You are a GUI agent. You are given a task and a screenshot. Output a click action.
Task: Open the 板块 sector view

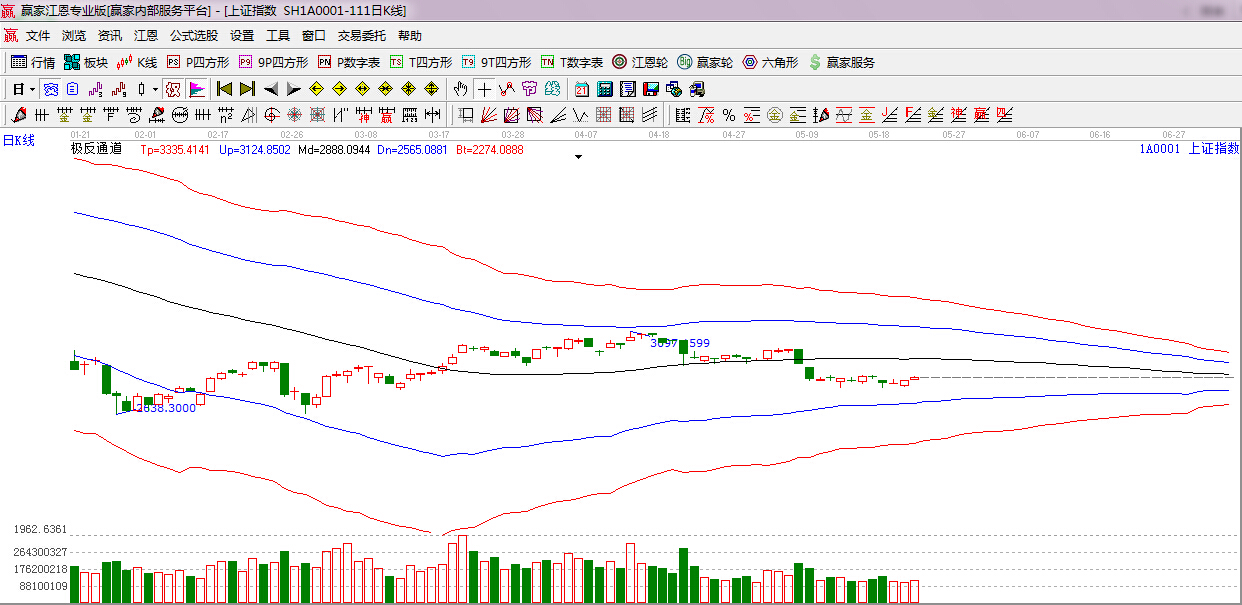[x=85, y=62]
